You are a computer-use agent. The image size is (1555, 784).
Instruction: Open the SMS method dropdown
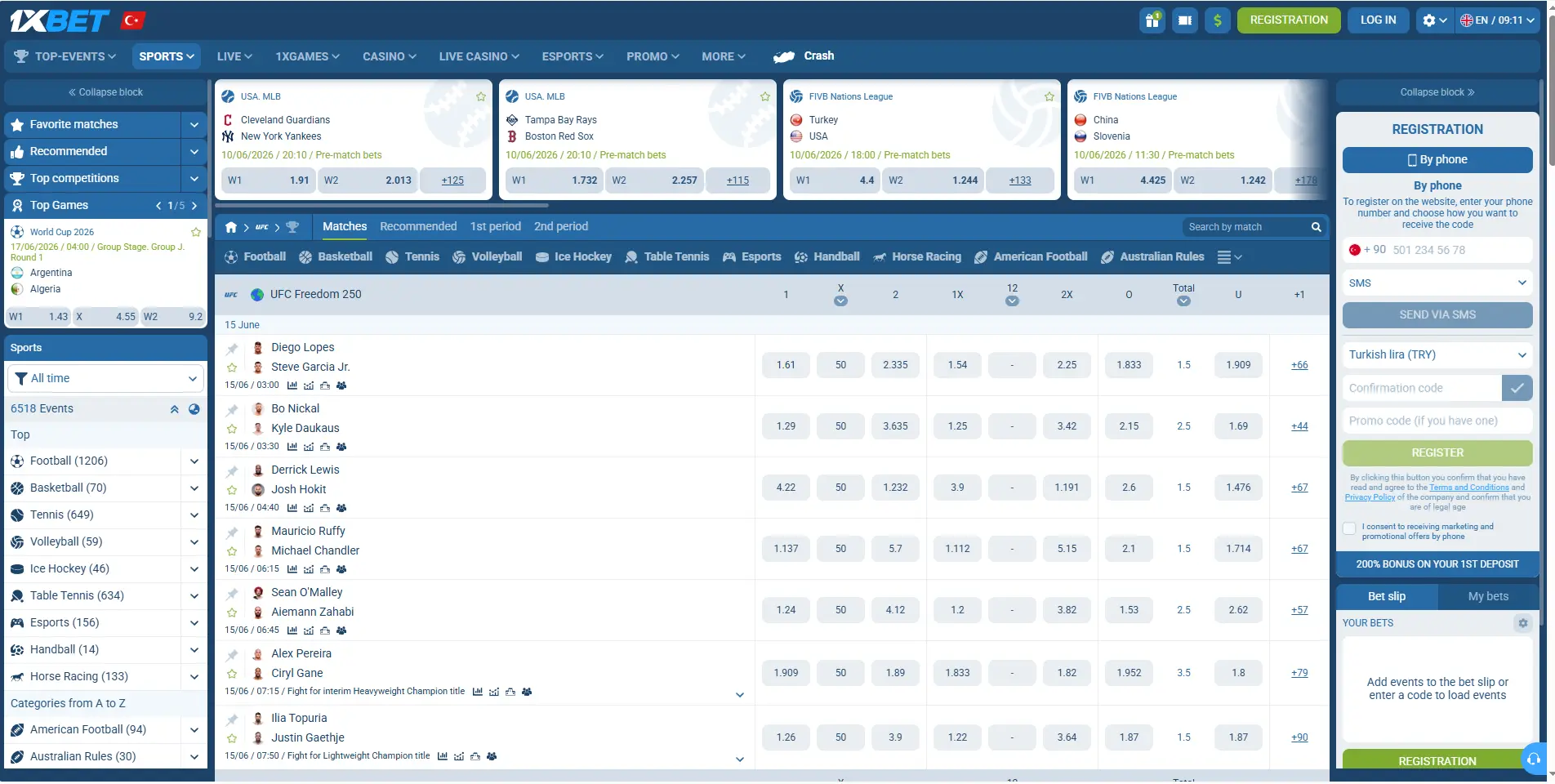pos(1437,283)
